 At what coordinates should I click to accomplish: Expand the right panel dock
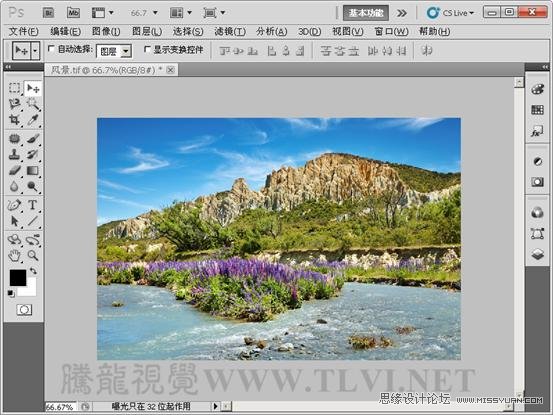click(545, 67)
